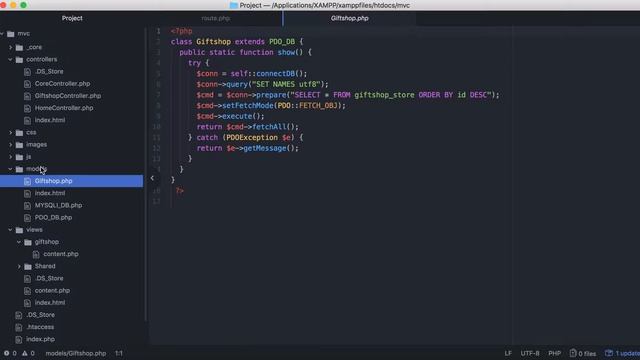Click file icon beside HomeController.php
The height and width of the screenshot is (360, 640).
[27, 108]
